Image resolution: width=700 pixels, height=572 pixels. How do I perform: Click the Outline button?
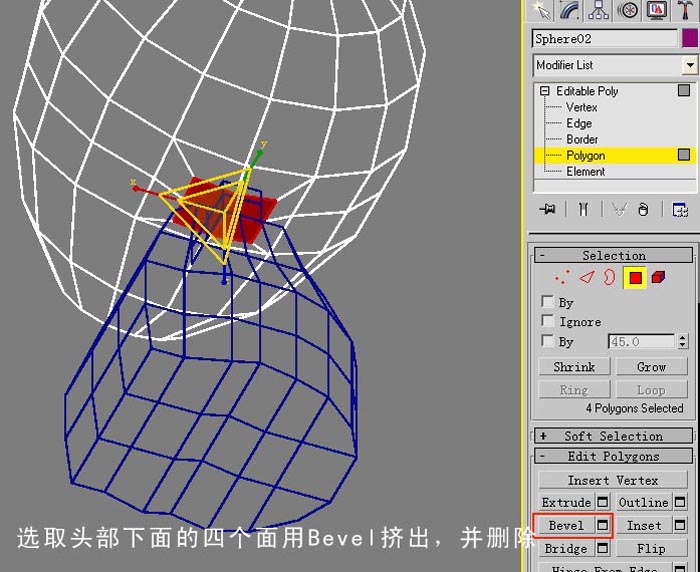(x=644, y=502)
